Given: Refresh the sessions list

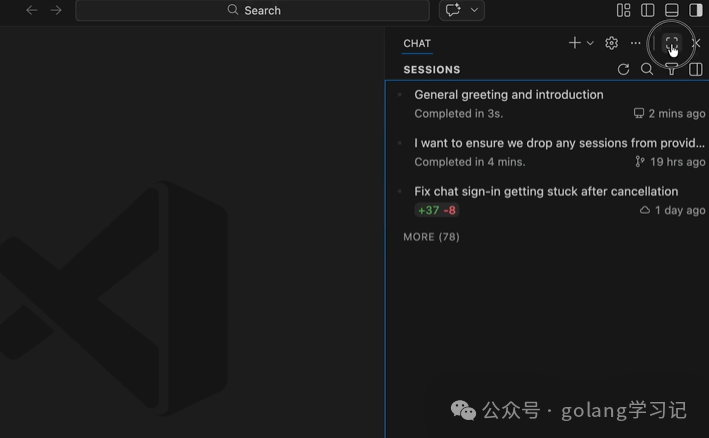Looking at the screenshot, I should (x=624, y=69).
